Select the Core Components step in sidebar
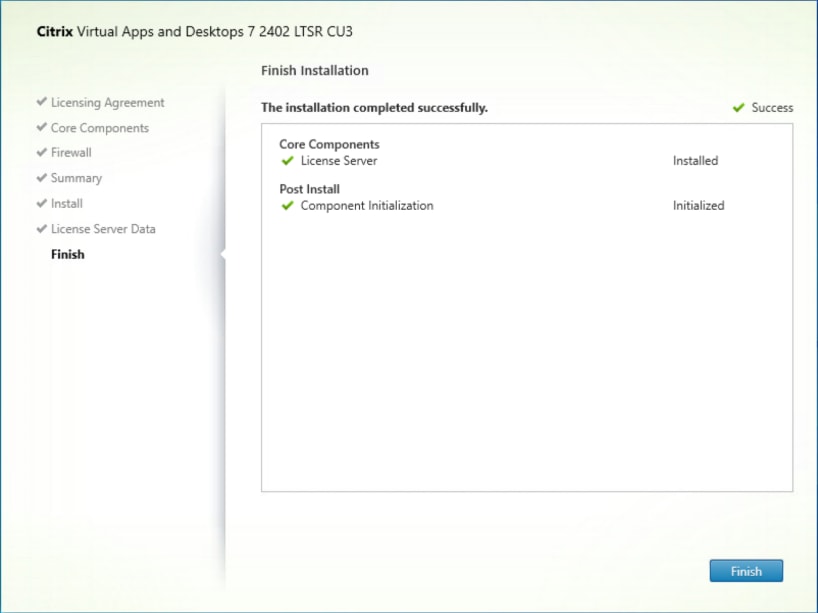 pyautogui.click(x=100, y=128)
